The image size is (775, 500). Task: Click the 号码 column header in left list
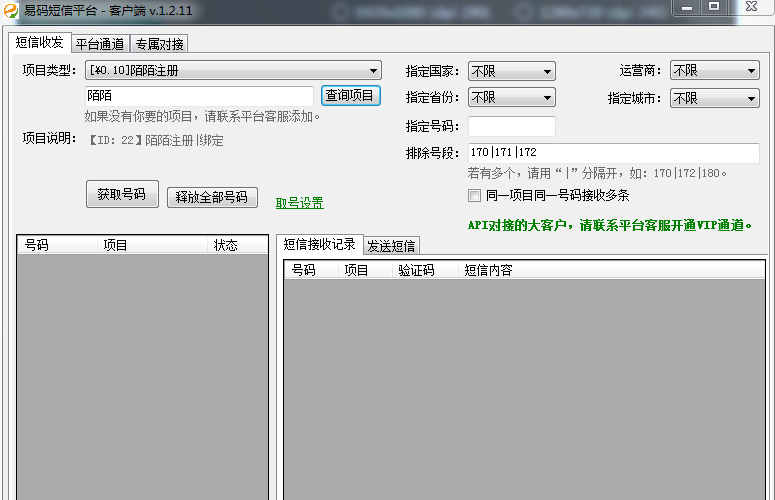[57, 245]
